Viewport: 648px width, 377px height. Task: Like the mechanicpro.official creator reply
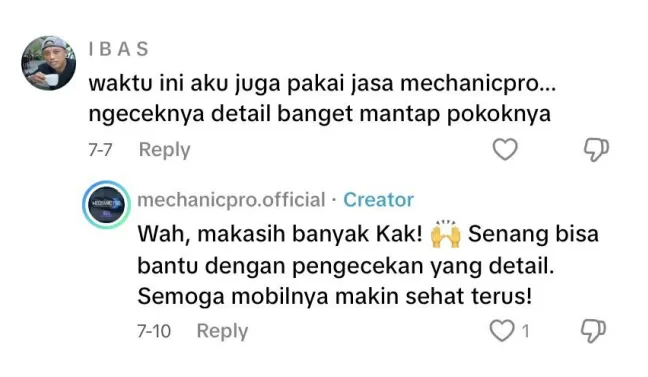(x=502, y=331)
